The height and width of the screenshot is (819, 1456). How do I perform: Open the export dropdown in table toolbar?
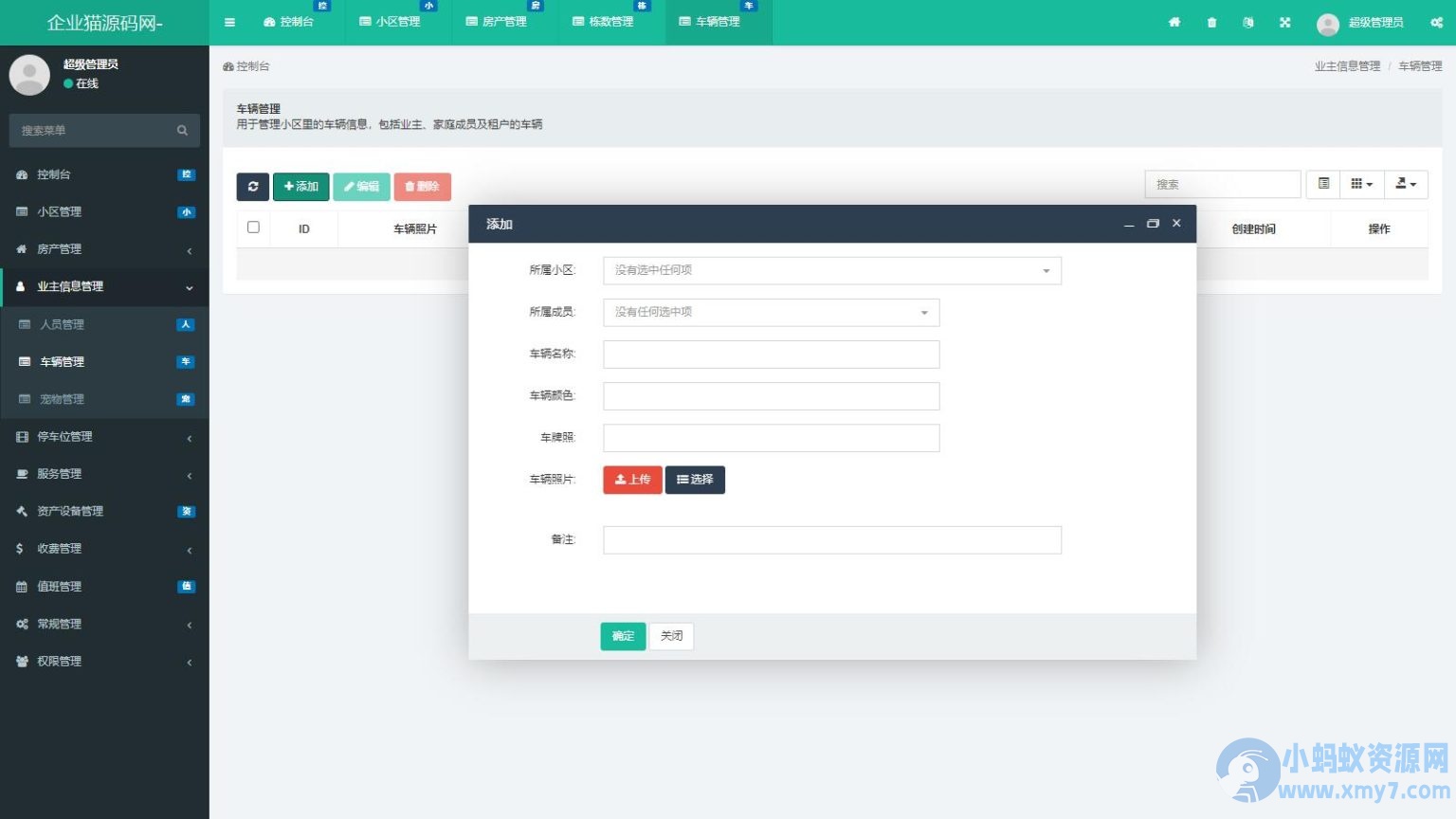1405,184
